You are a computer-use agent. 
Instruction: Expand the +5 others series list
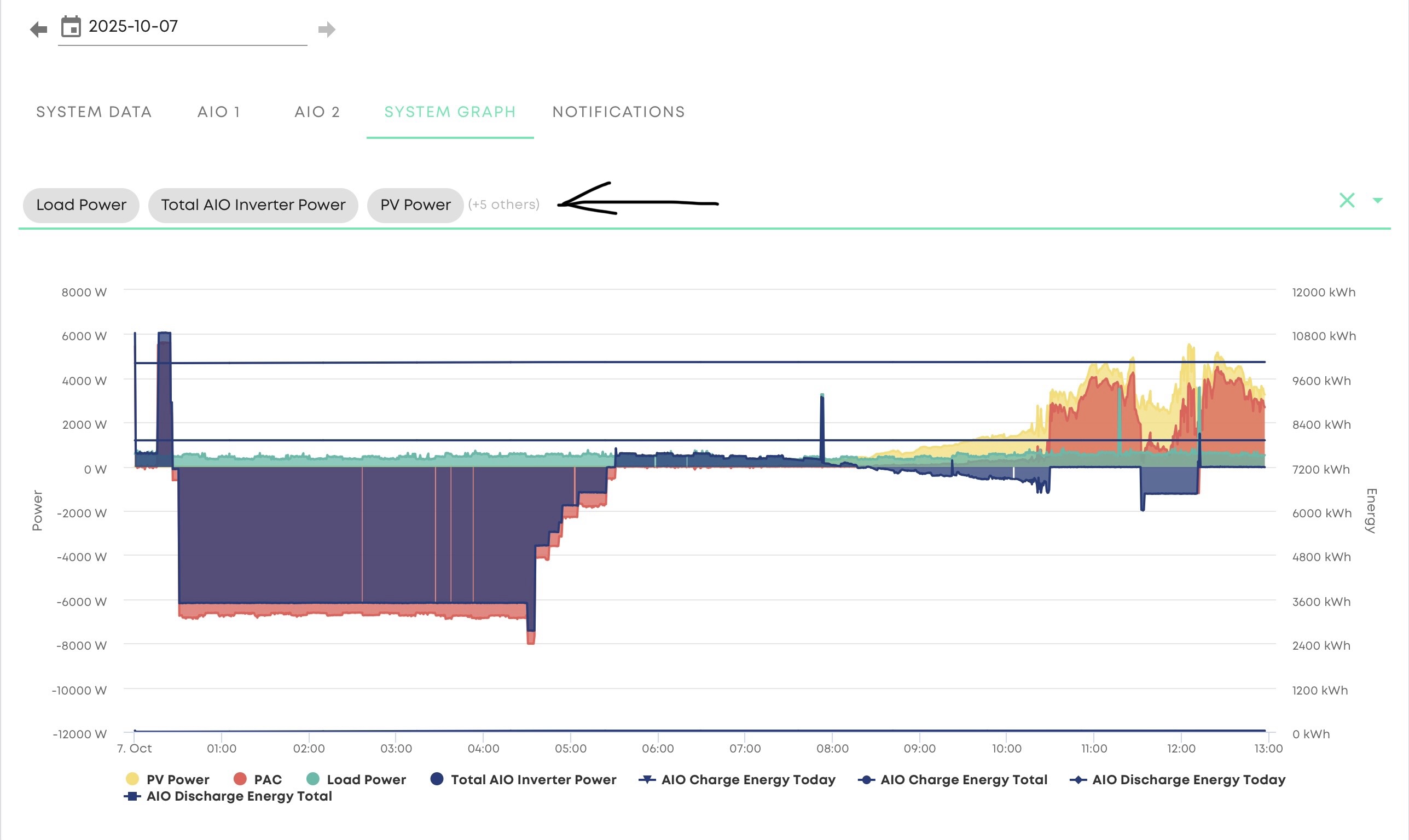[503, 205]
